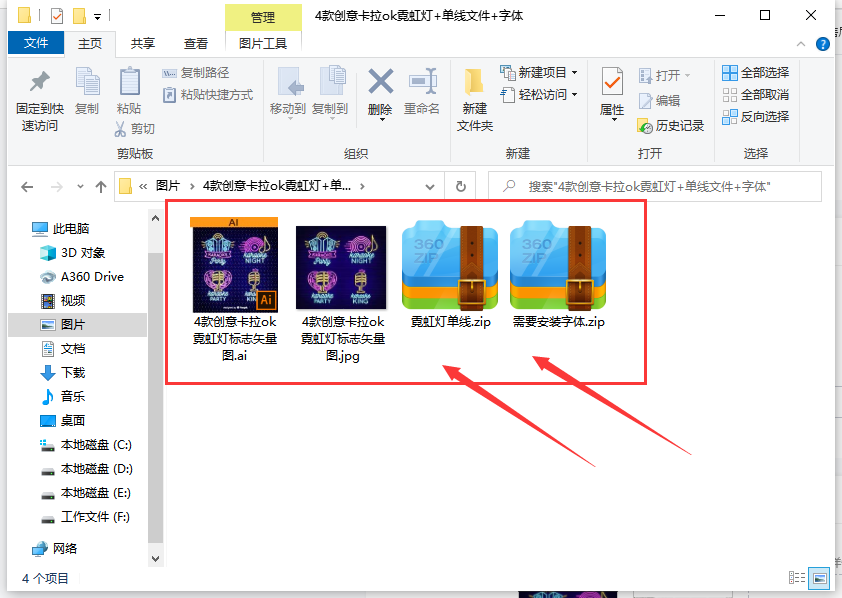Go up one folder level arrow
Viewport: 842px width, 598px height.
point(100,187)
